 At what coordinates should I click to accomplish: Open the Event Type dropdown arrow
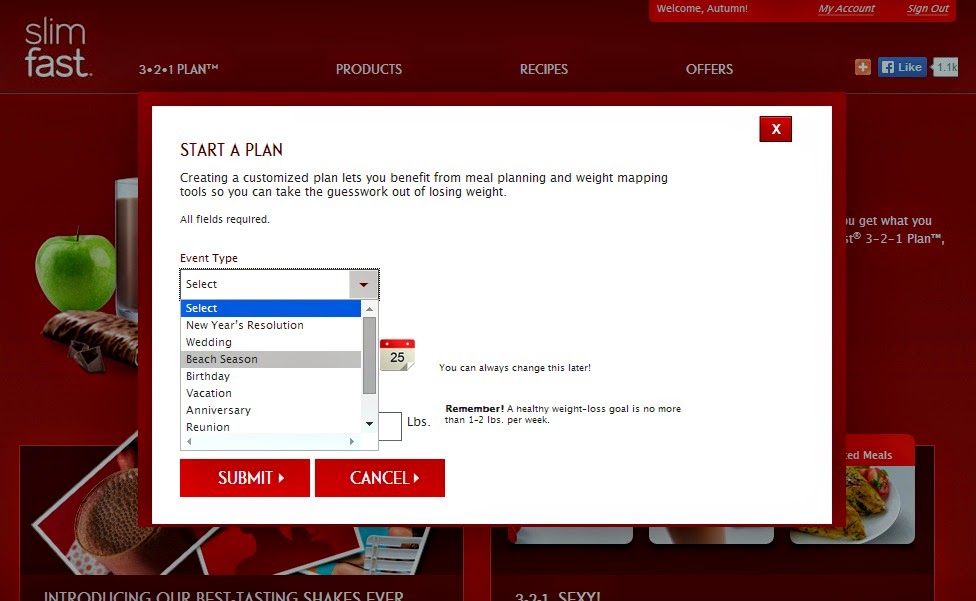point(364,284)
